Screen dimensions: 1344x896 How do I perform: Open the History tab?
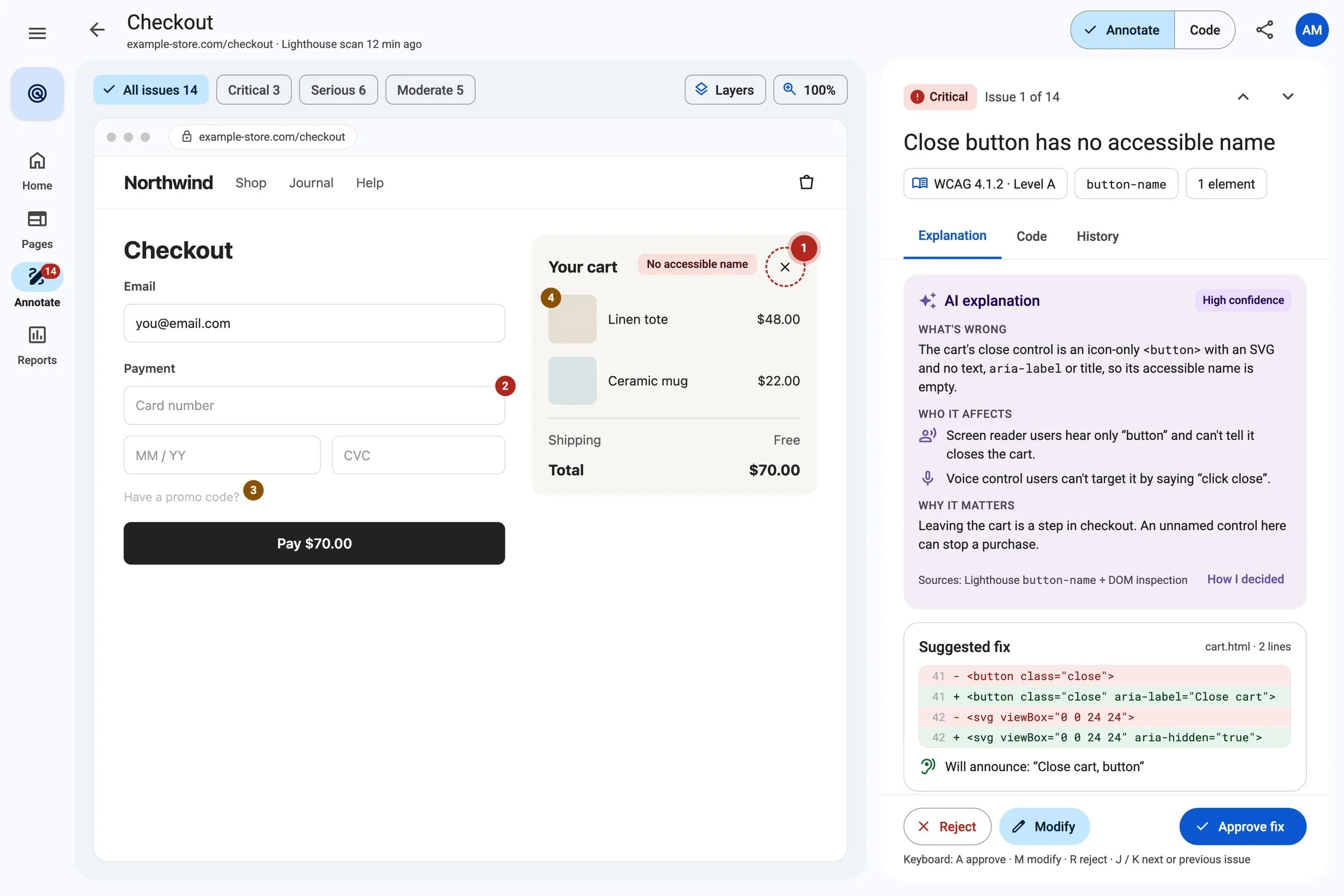click(x=1097, y=236)
